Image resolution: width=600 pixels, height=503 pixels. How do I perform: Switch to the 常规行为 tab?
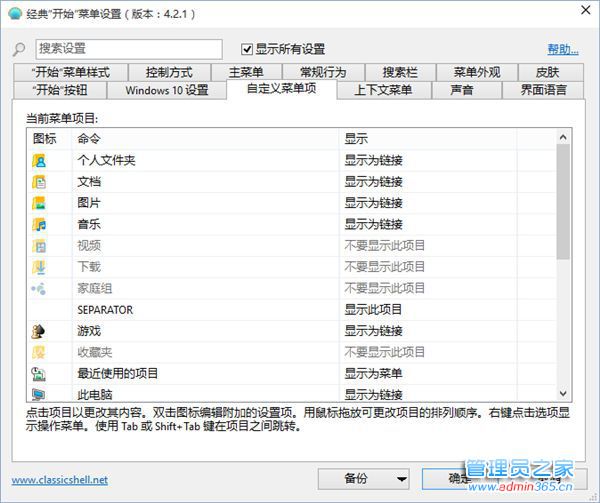click(x=323, y=72)
